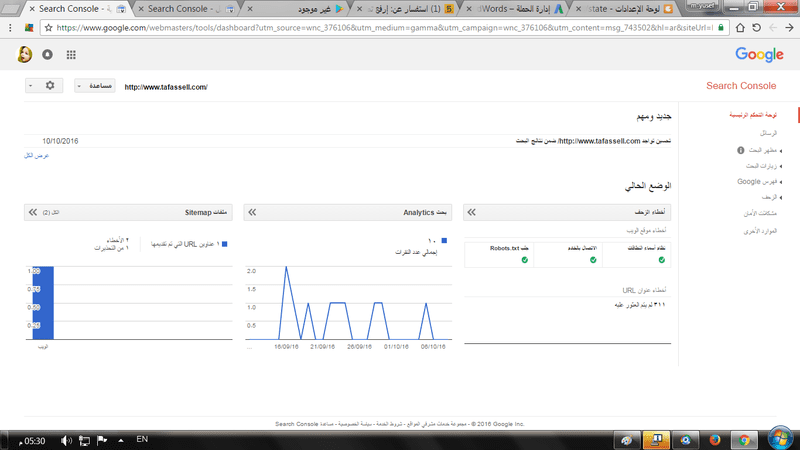This screenshot has height=450, width=800.
Task: Click the 05:30 taskbar clock
Action: (33, 441)
